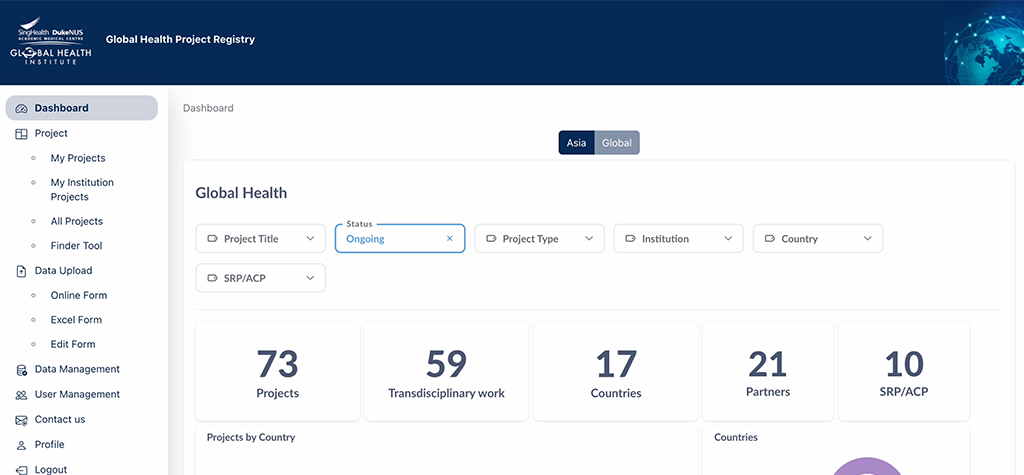This screenshot has width=1024, height=475.
Task: Click the Data Management database icon
Action: click(21, 370)
